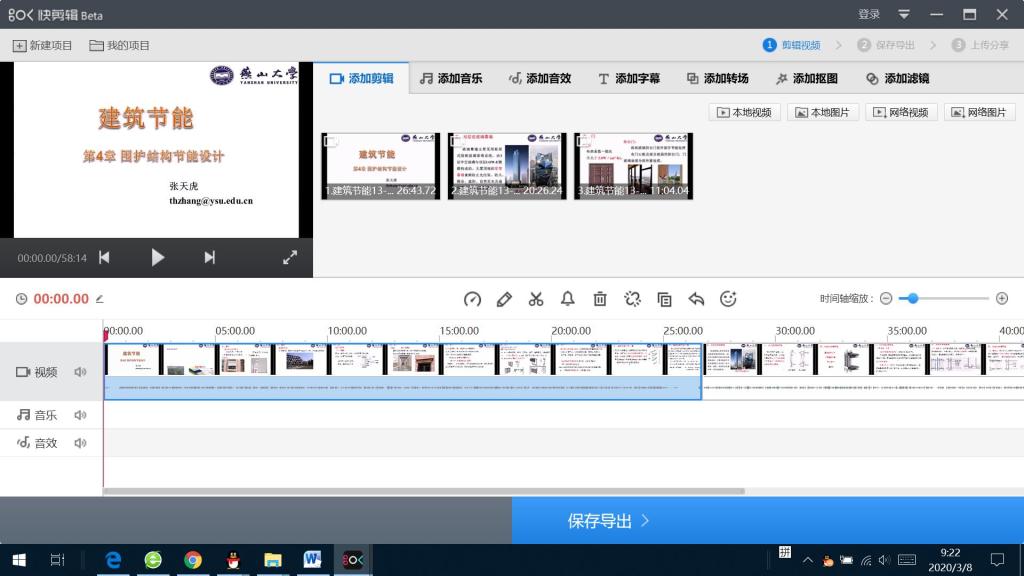Show hidden system tray icons

pos(808,560)
